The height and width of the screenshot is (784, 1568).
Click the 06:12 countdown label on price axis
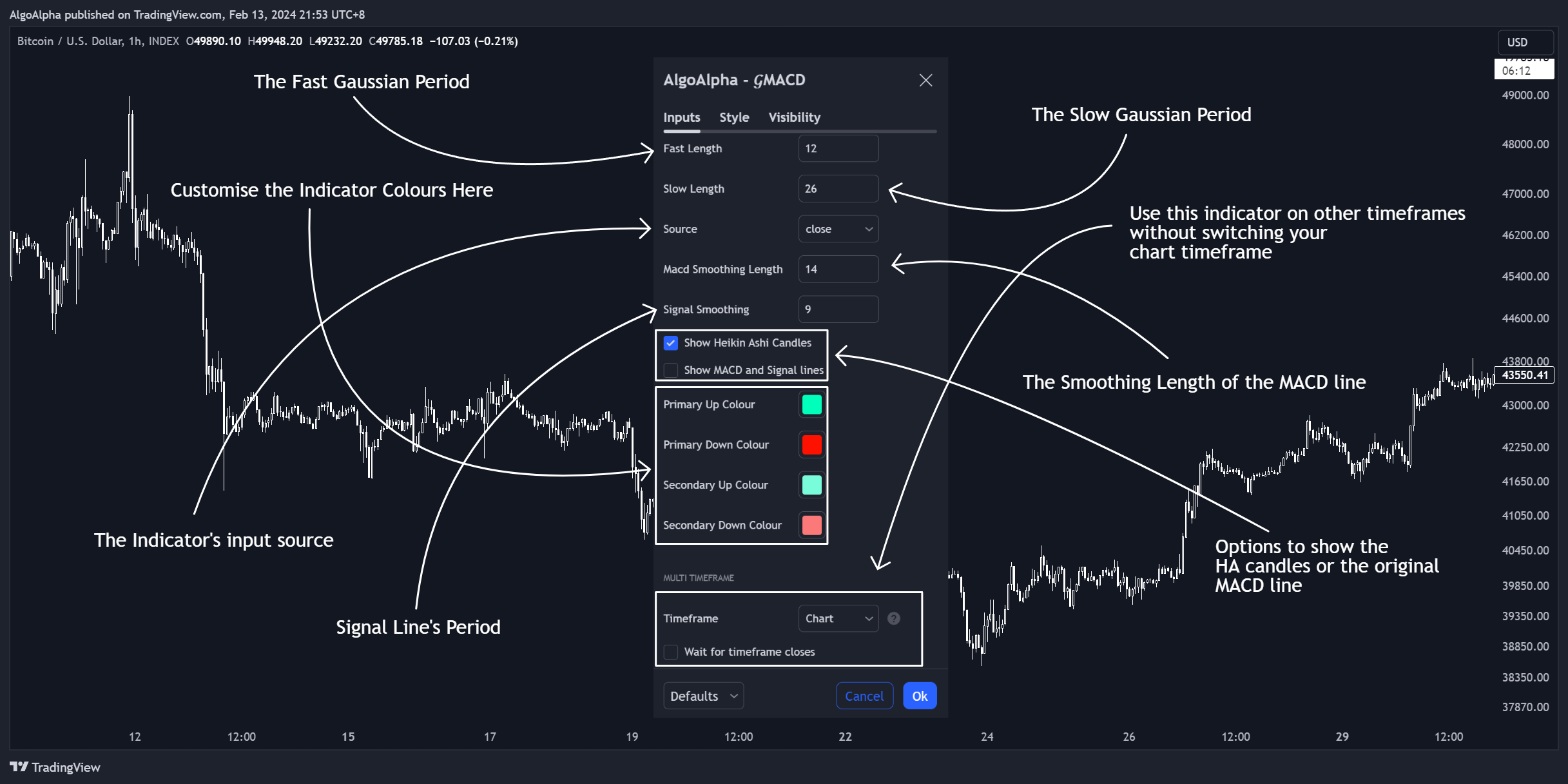point(1516,71)
